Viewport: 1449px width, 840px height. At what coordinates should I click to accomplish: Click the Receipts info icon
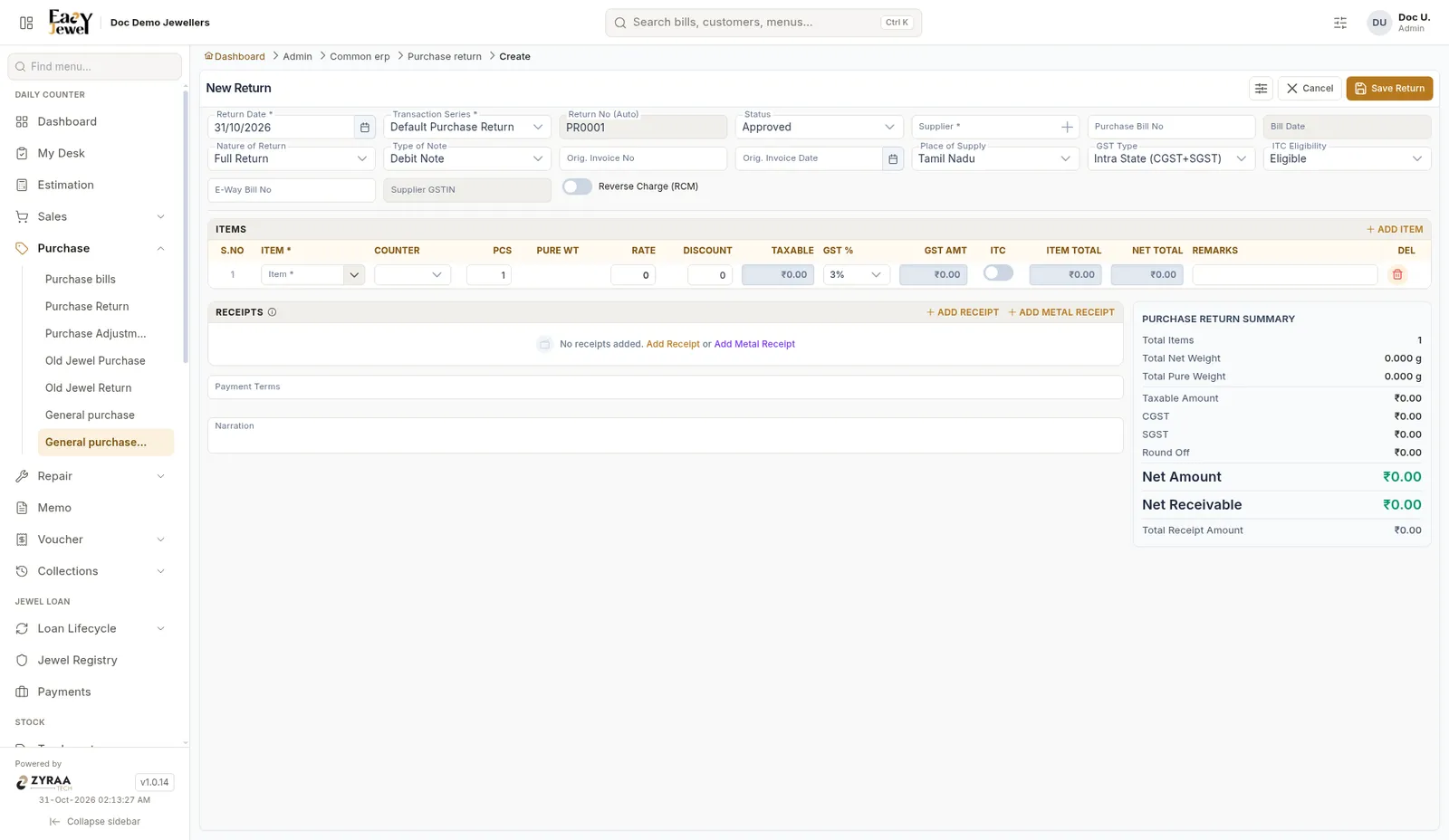272,312
